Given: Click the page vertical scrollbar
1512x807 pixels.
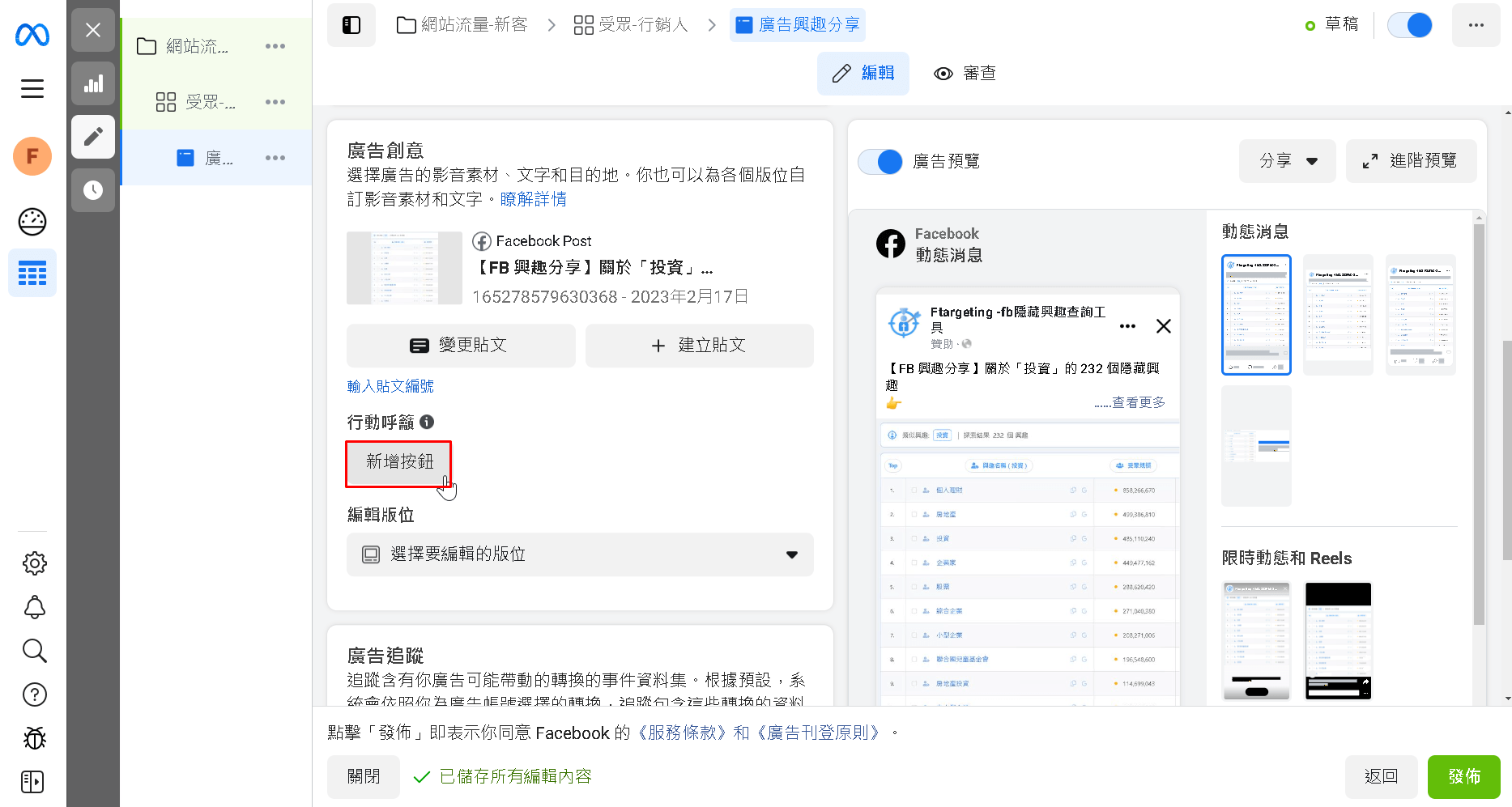Looking at the screenshot, I should pos(1506,450).
